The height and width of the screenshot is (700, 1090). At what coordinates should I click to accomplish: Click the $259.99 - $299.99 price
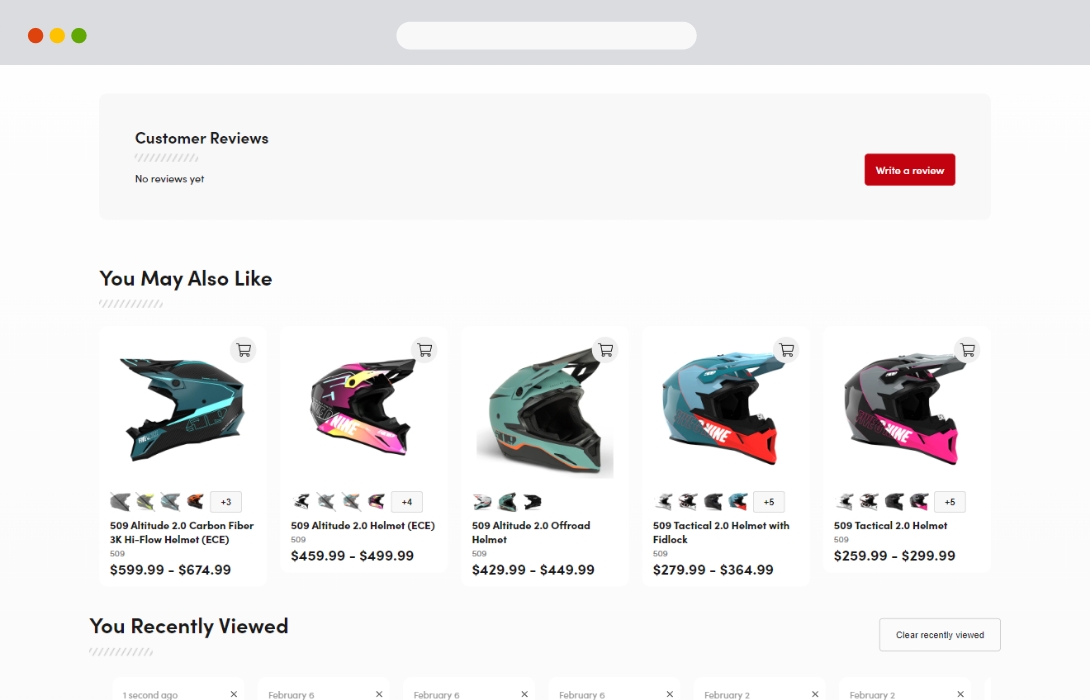[x=895, y=556]
